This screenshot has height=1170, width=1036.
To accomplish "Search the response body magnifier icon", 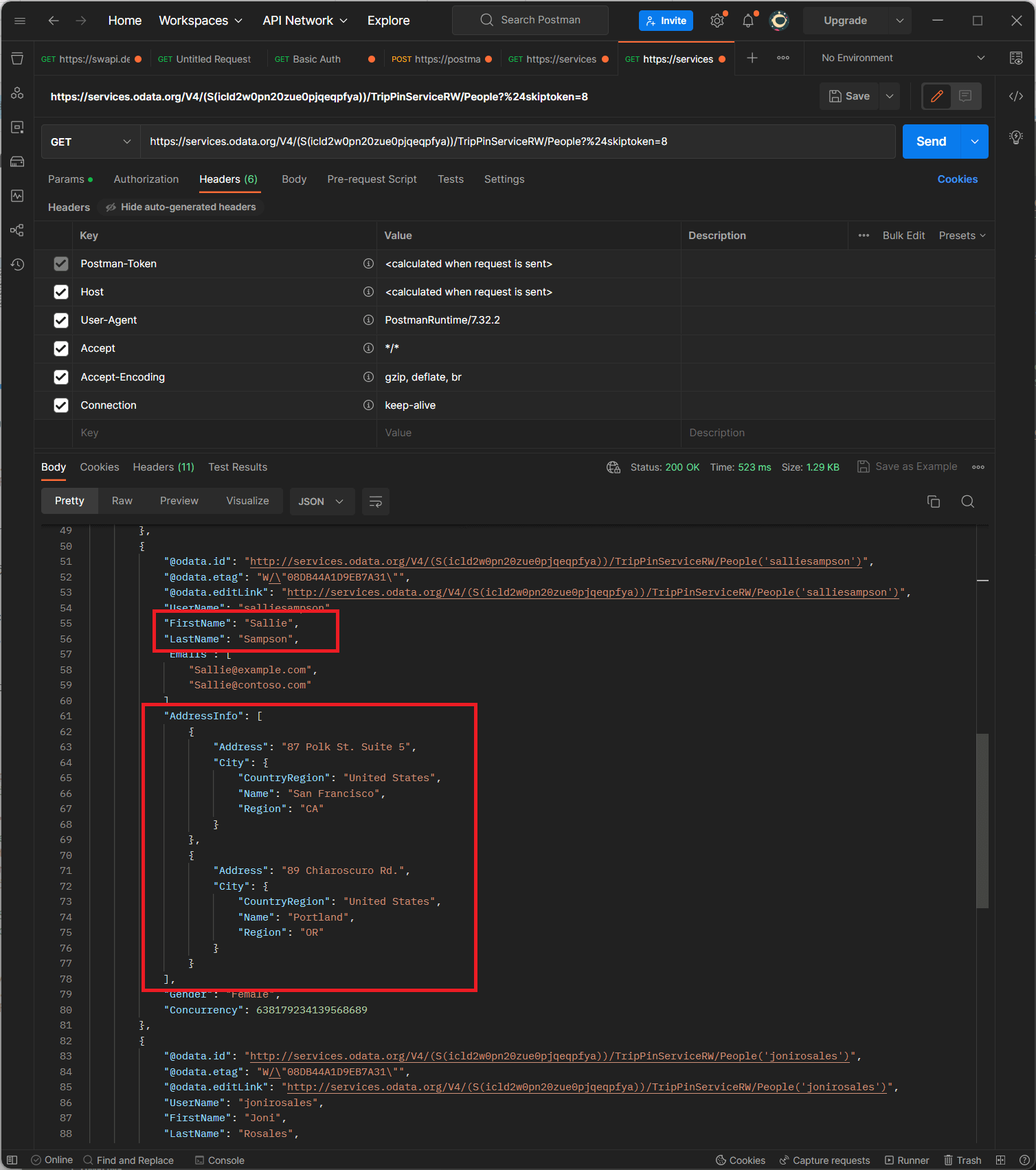I will tap(967, 502).
